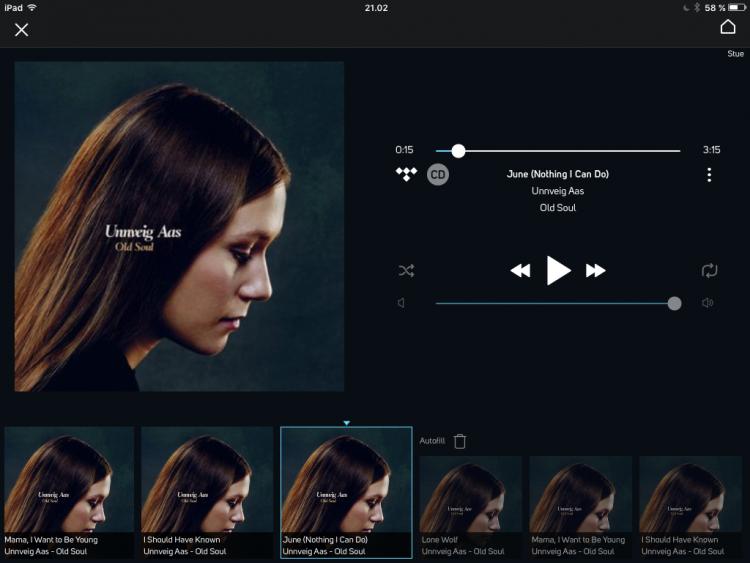Tap the CD quality badge
The image size is (750, 563).
point(438,175)
